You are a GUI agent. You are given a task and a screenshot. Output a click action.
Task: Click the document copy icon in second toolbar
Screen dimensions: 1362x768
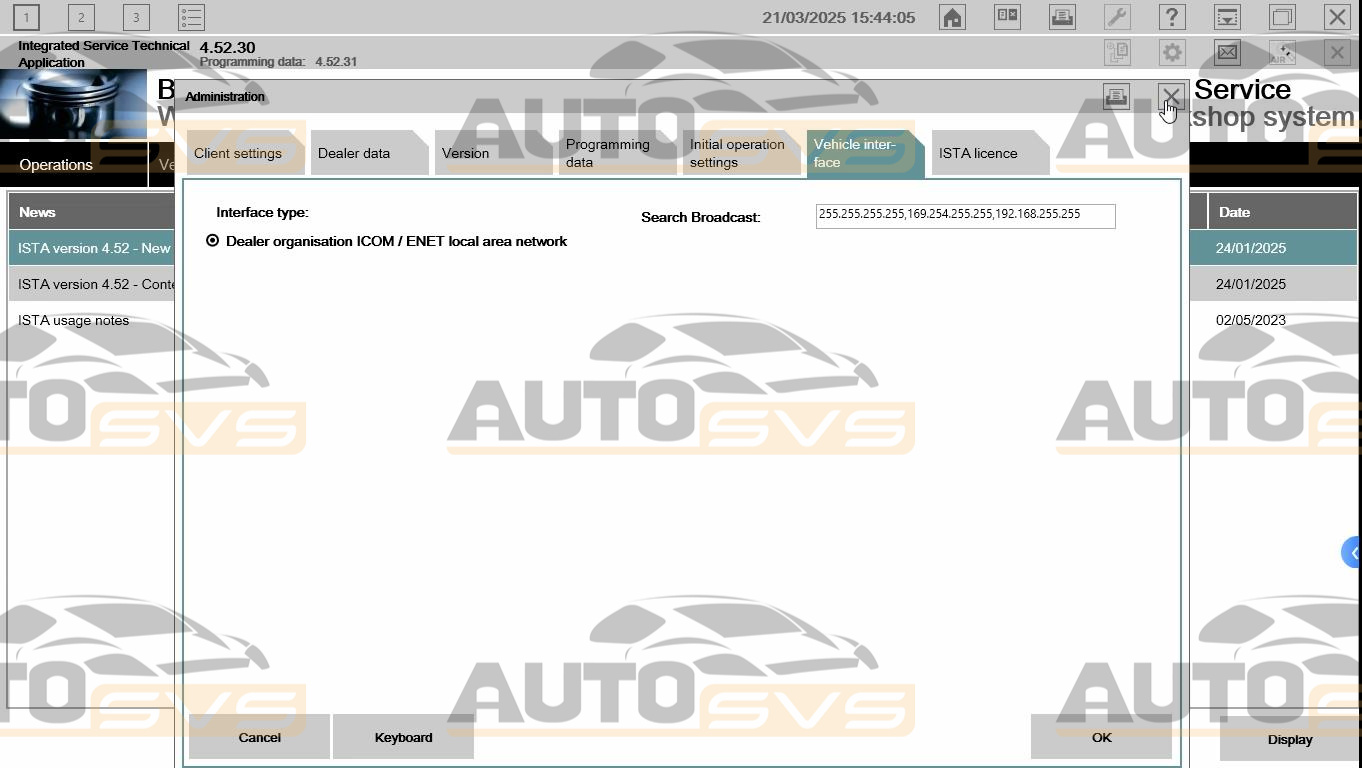pos(1117,52)
